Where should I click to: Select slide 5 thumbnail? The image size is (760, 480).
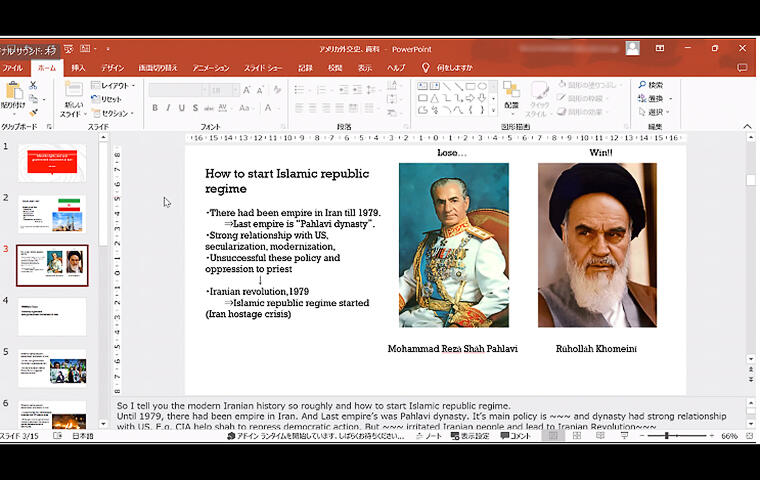tap(52, 368)
